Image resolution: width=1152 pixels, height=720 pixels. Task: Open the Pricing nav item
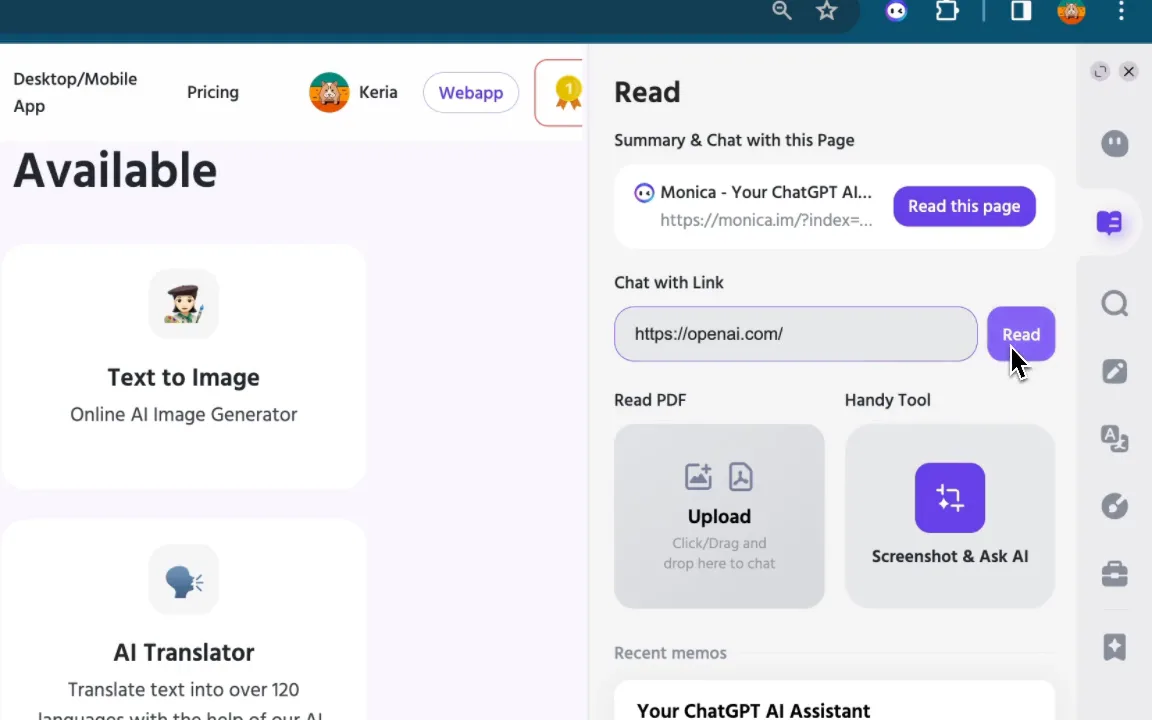(213, 93)
